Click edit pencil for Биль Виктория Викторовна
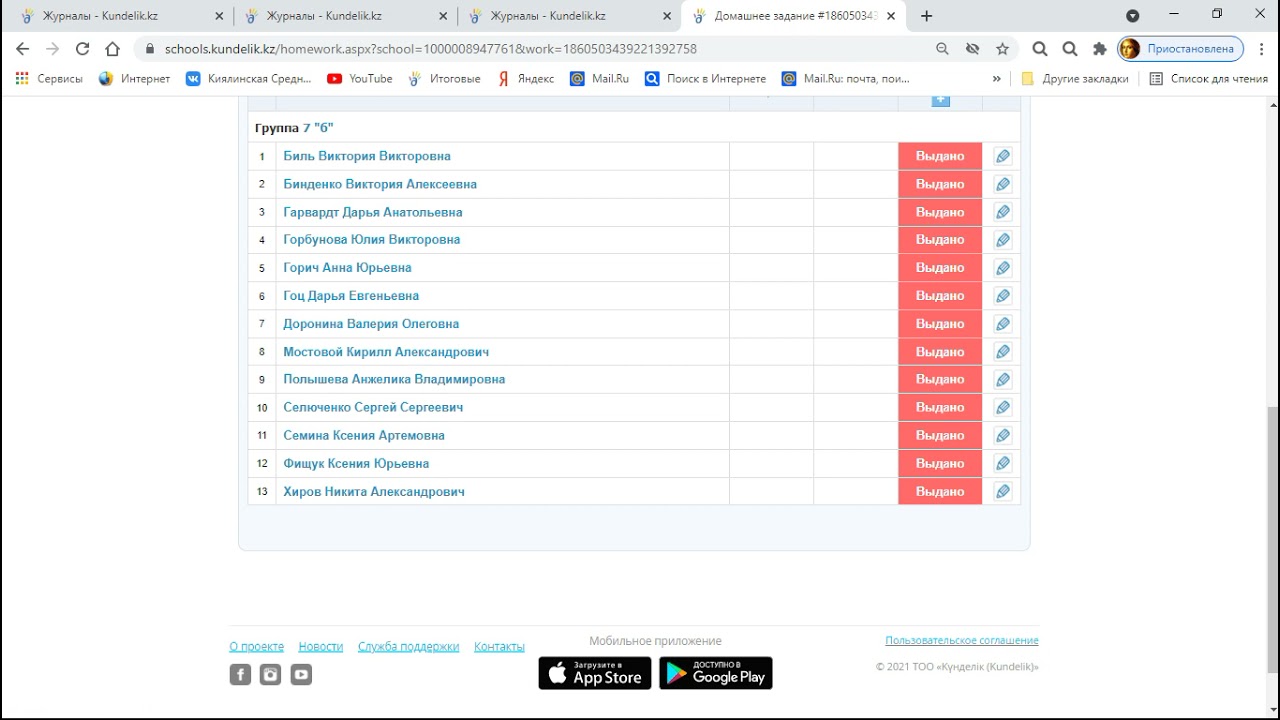The image size is (1280, 720). [1002, 156]
